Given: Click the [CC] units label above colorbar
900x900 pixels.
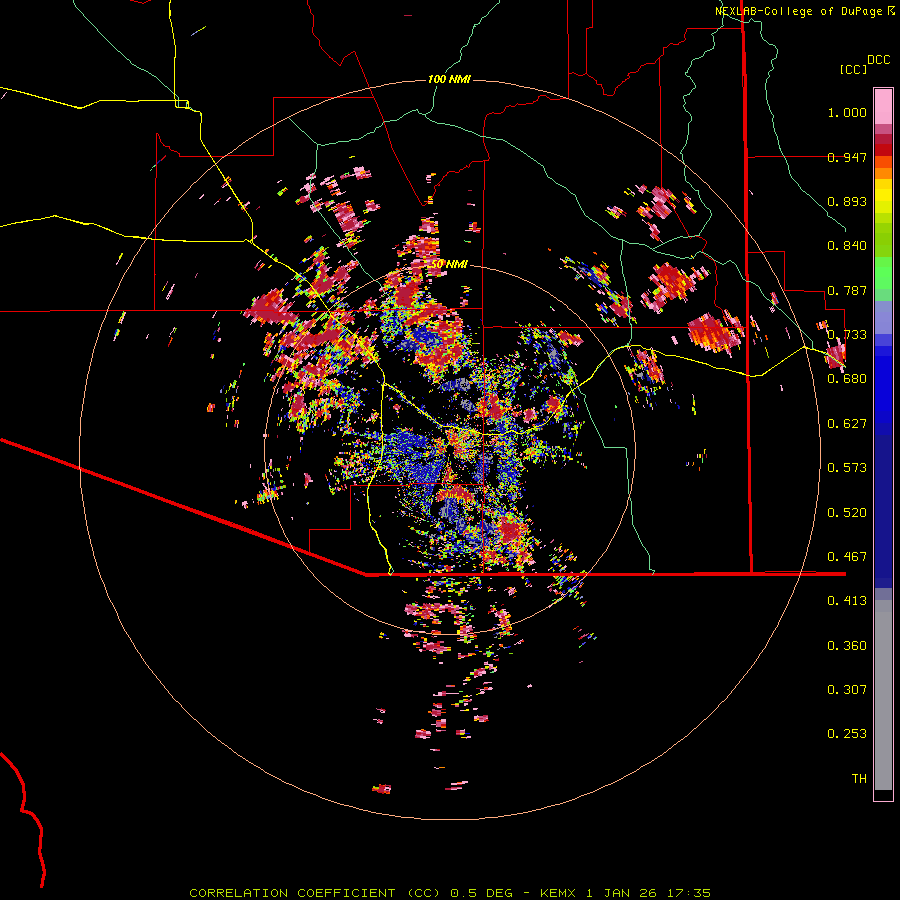Looking at the screenshot, I should pyautogui.click(x=853, y=69).
